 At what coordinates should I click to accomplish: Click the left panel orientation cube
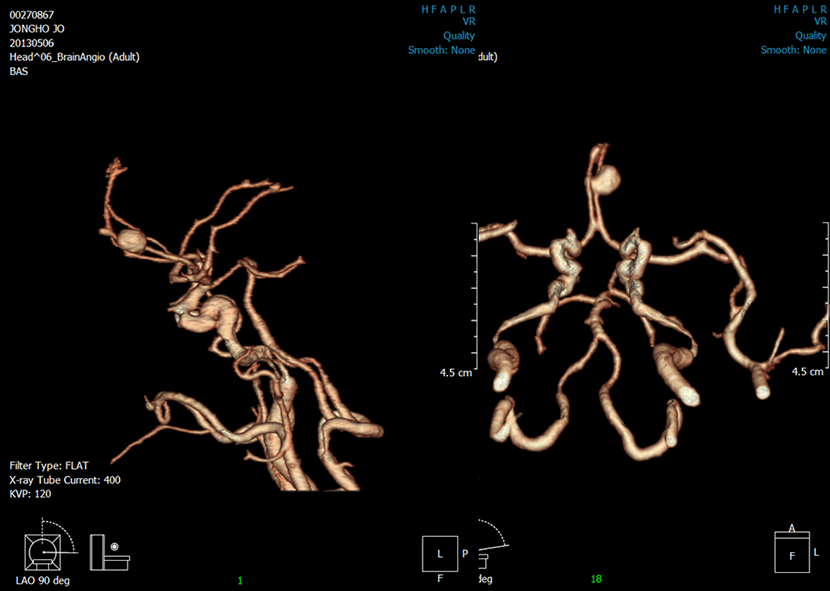(x=439, y=552)
